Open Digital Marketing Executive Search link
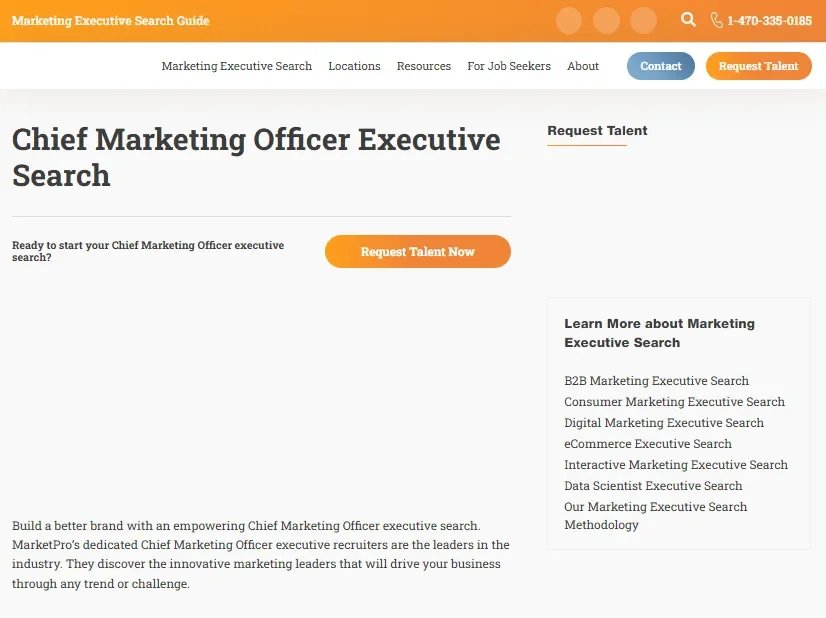 [x=664, y=423]
